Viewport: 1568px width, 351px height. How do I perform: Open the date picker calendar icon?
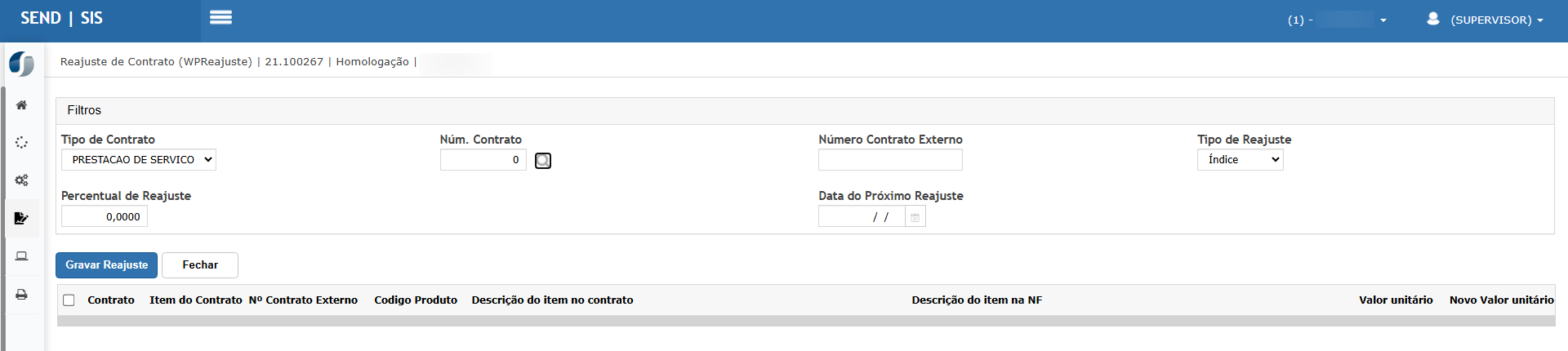(x=915, y=217)
